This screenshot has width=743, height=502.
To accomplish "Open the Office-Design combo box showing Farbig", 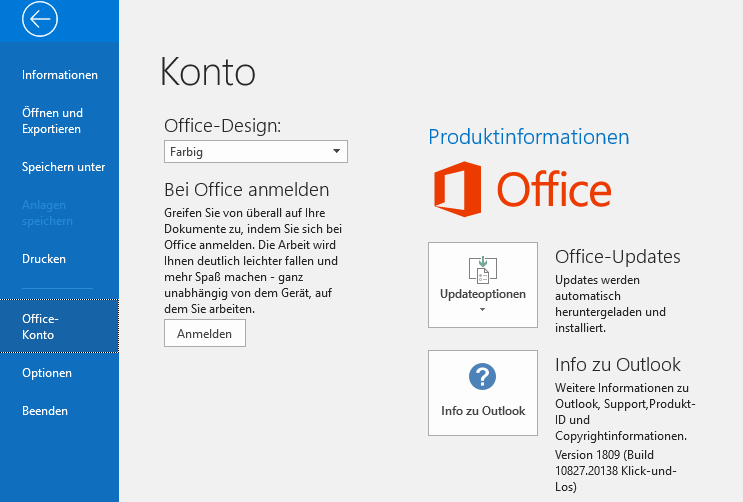I will (255, 152).
